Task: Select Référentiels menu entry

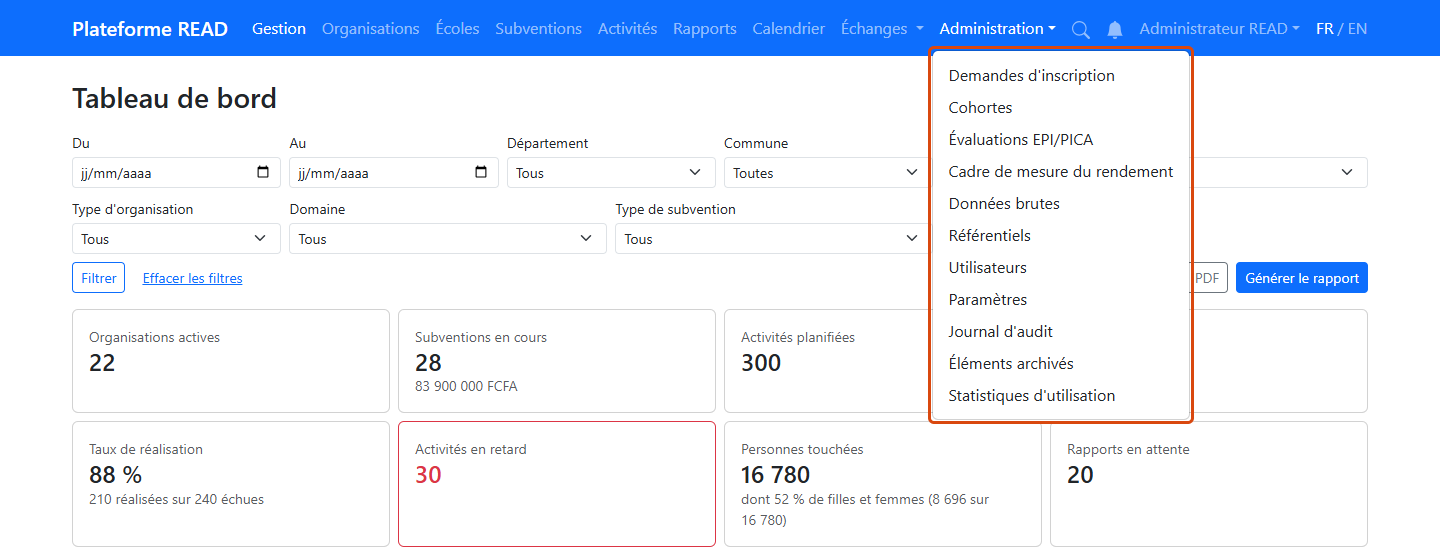Action: coord(1060,235)
